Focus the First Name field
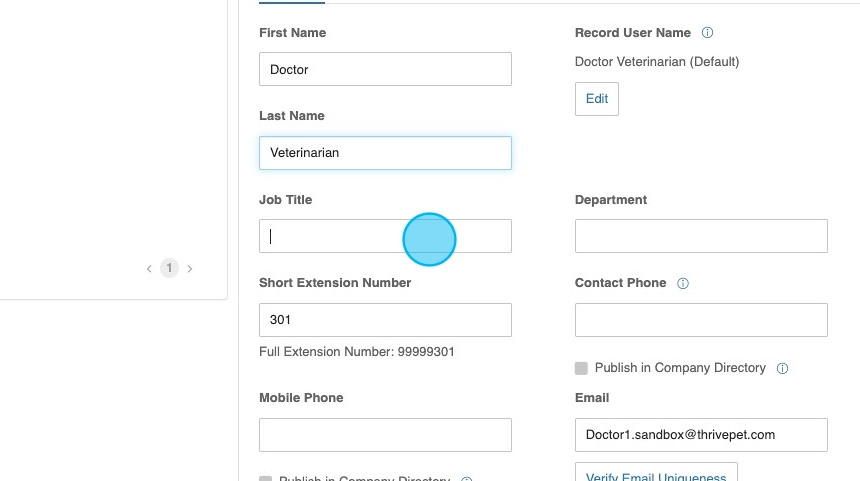 385,69
